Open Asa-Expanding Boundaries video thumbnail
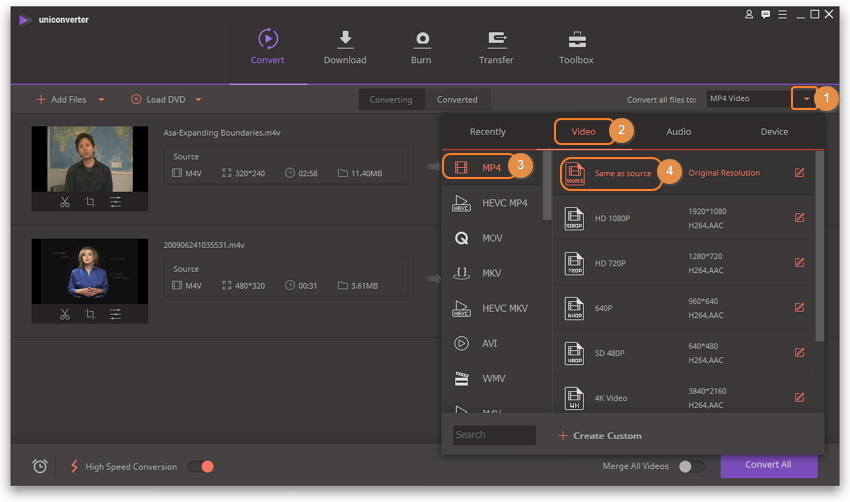 [90, 159]
